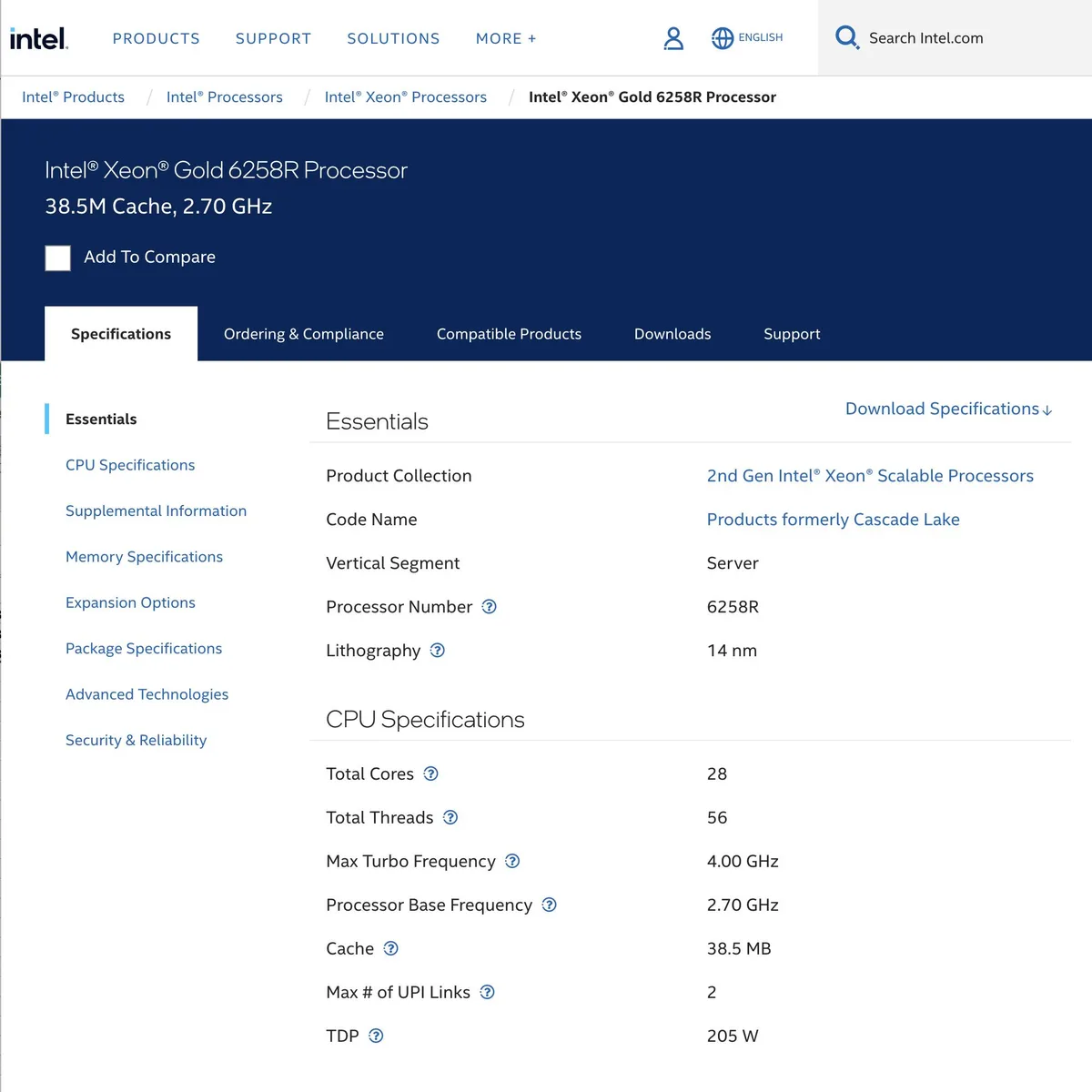Click the 14 nm lithography value
The image size is (1092, 1092).
pos(732,651)
